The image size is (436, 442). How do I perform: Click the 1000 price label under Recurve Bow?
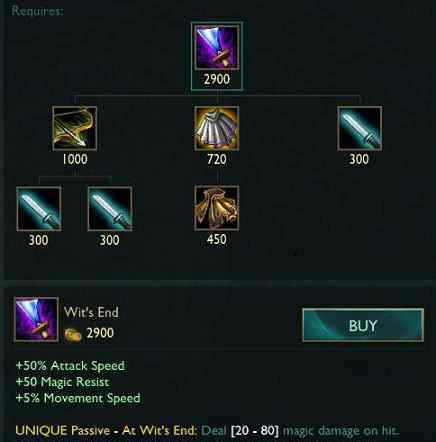click(x=75, y=159)
